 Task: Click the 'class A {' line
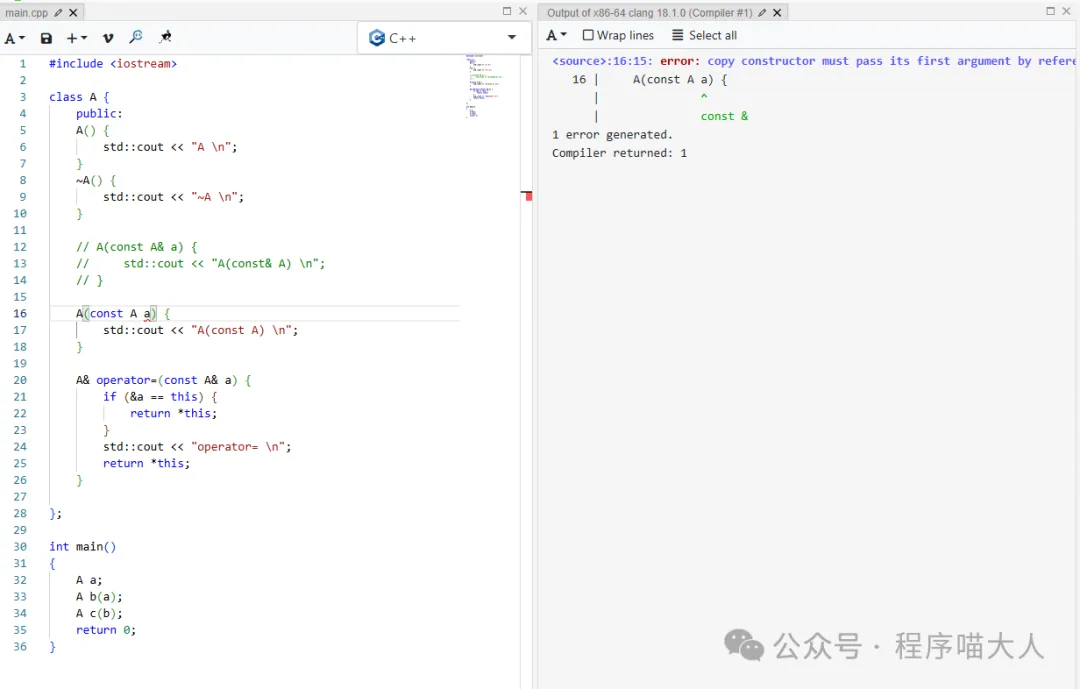coord(79,97)
